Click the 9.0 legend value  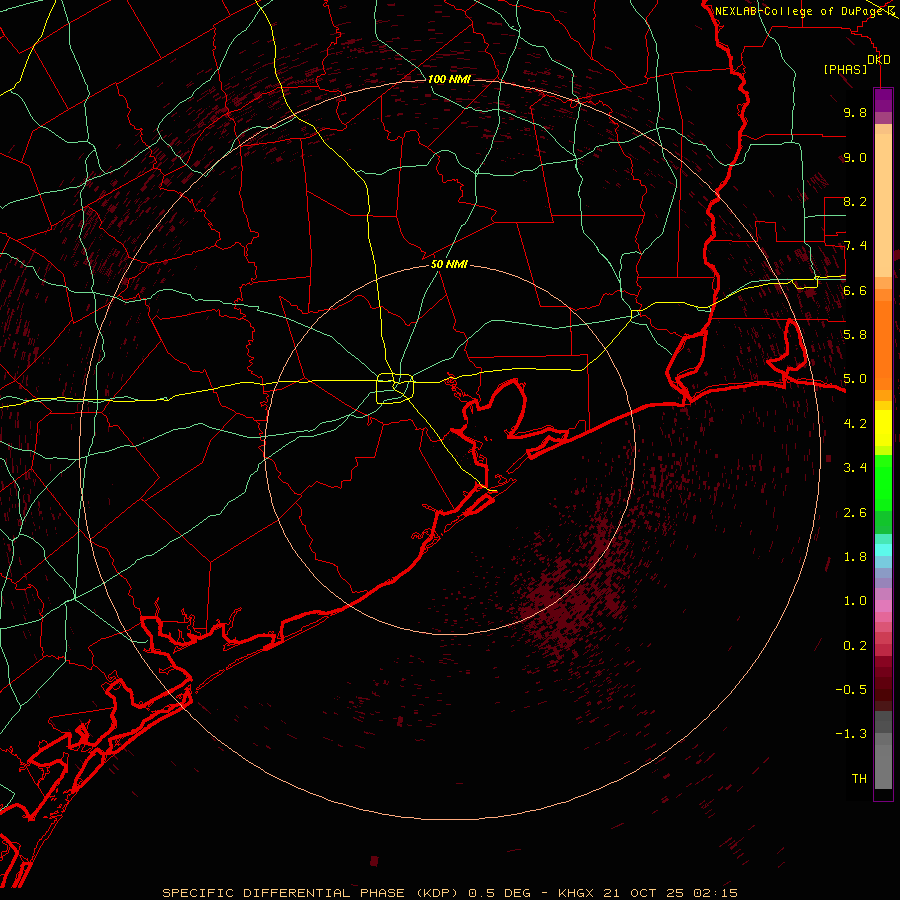(855, 157)
